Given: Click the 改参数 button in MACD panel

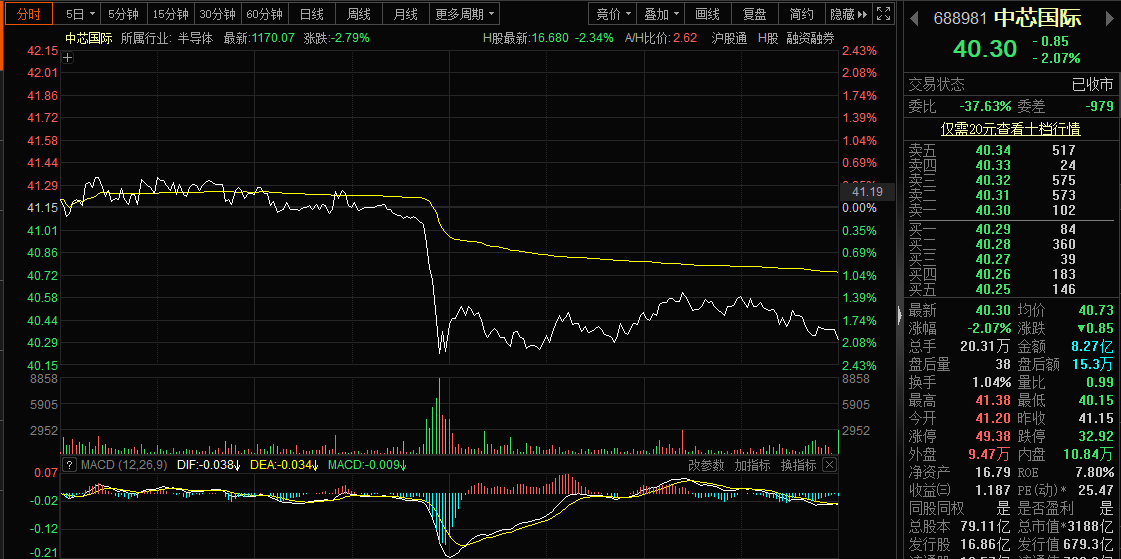Looking at the screenshot, I should [x=706, y=465].
